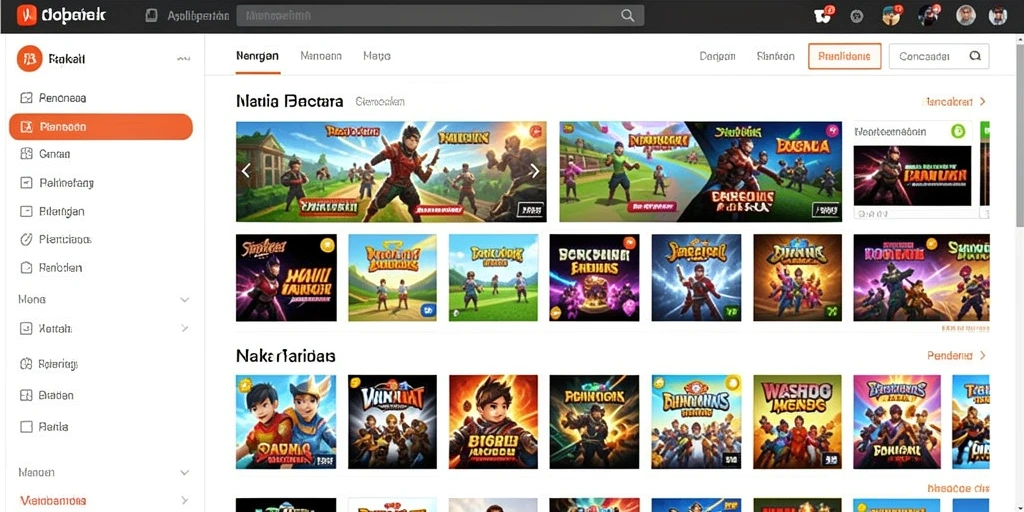Click the icon inside the orange Pienoodo item
1024x512 pixels.
(x=26, y=127)
